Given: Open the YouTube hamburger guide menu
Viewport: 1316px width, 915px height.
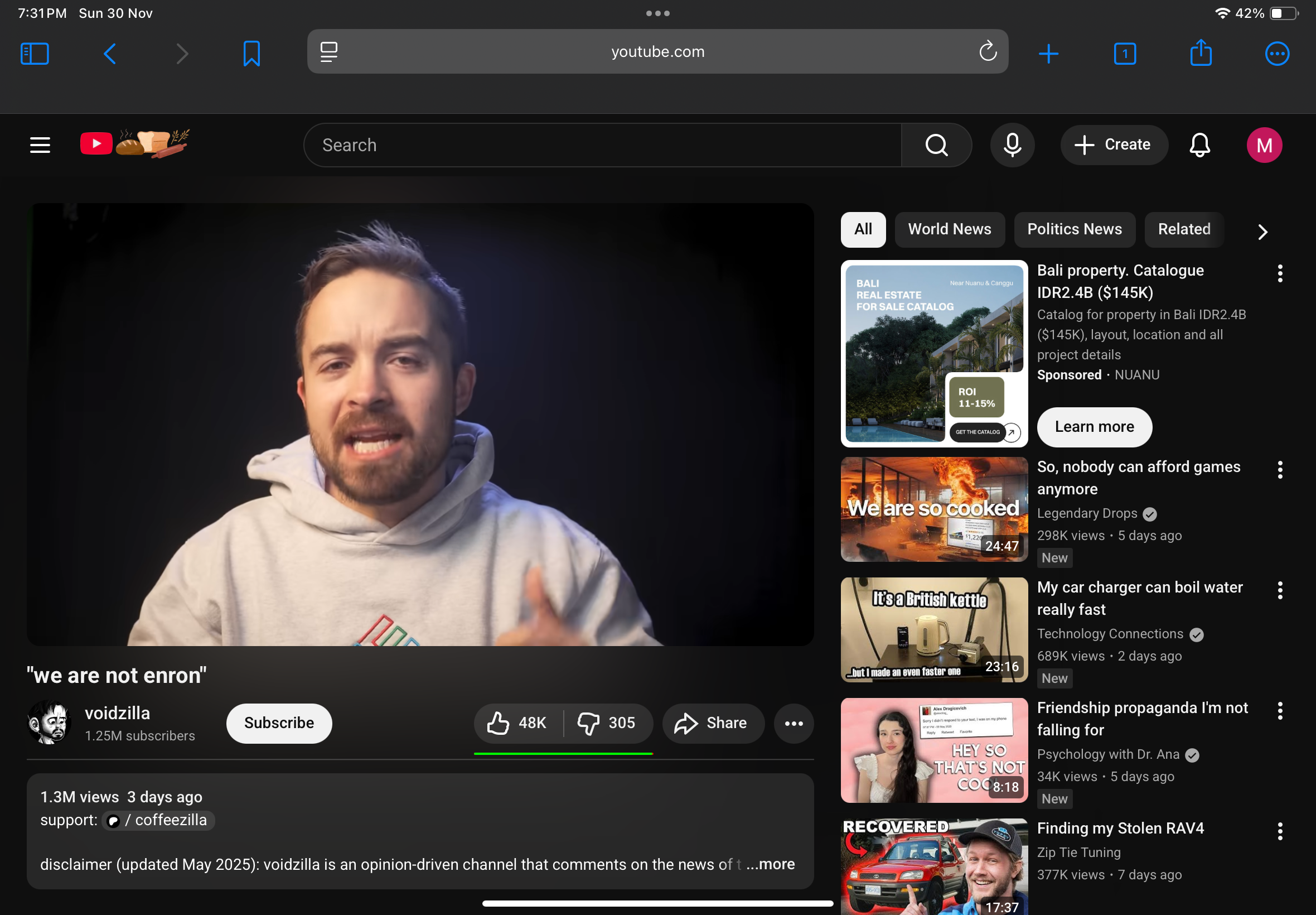Looking at the screenshot, I should 40,145.
